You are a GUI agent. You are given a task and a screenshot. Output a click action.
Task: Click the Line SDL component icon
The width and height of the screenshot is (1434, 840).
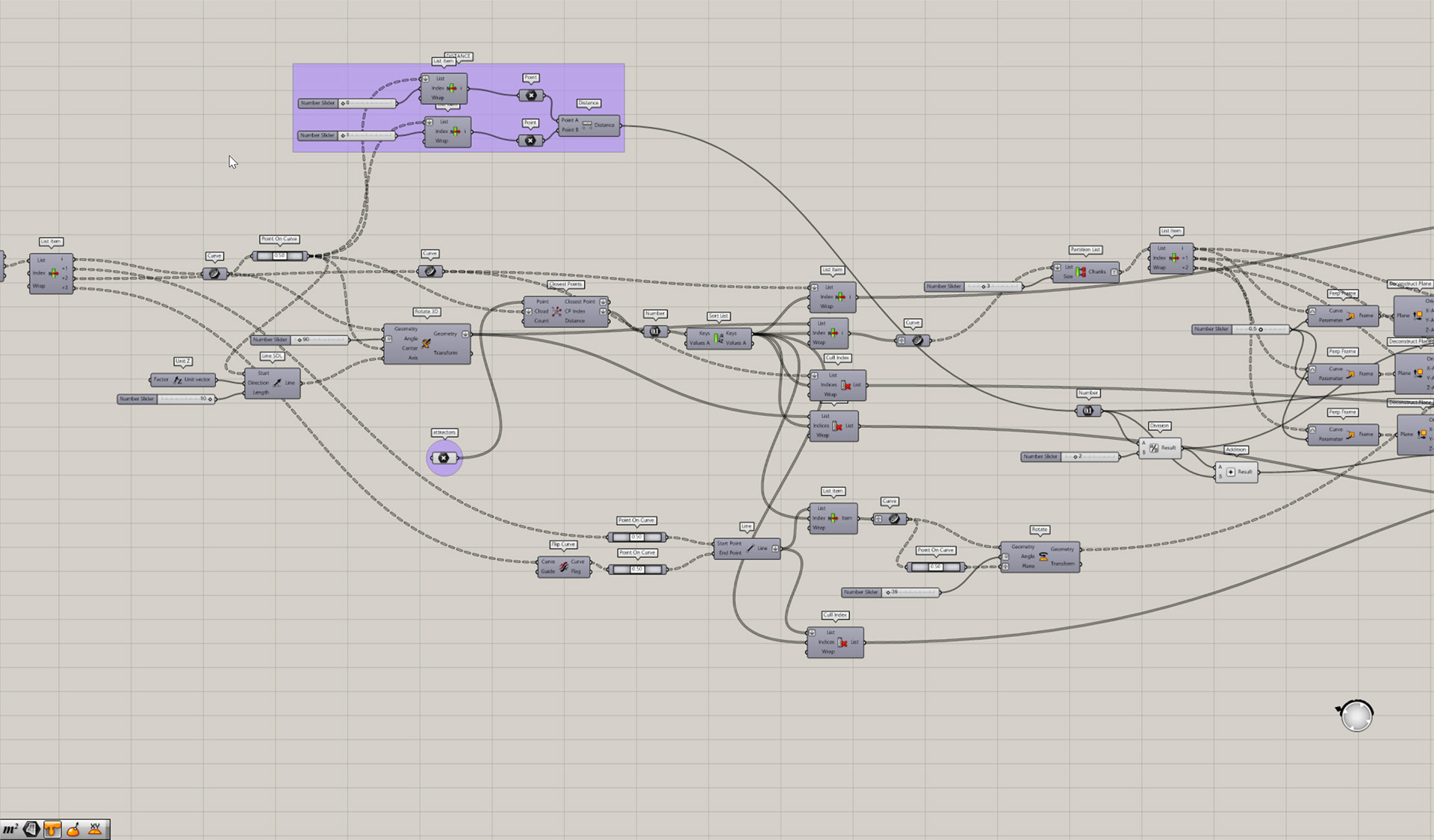(277, 382)
